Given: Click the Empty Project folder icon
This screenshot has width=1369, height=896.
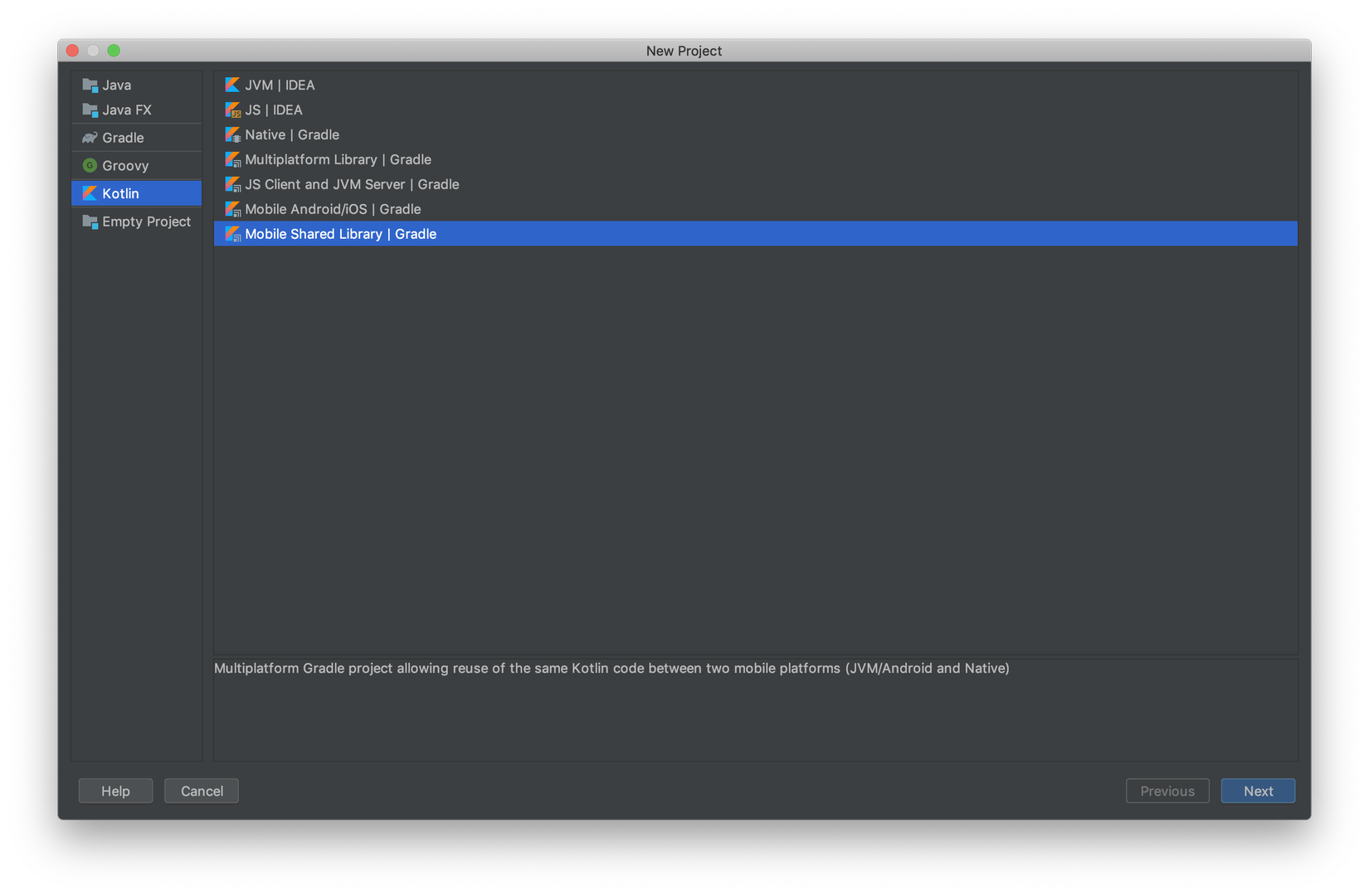Looking at the screenshot, I should click(90, 222).
